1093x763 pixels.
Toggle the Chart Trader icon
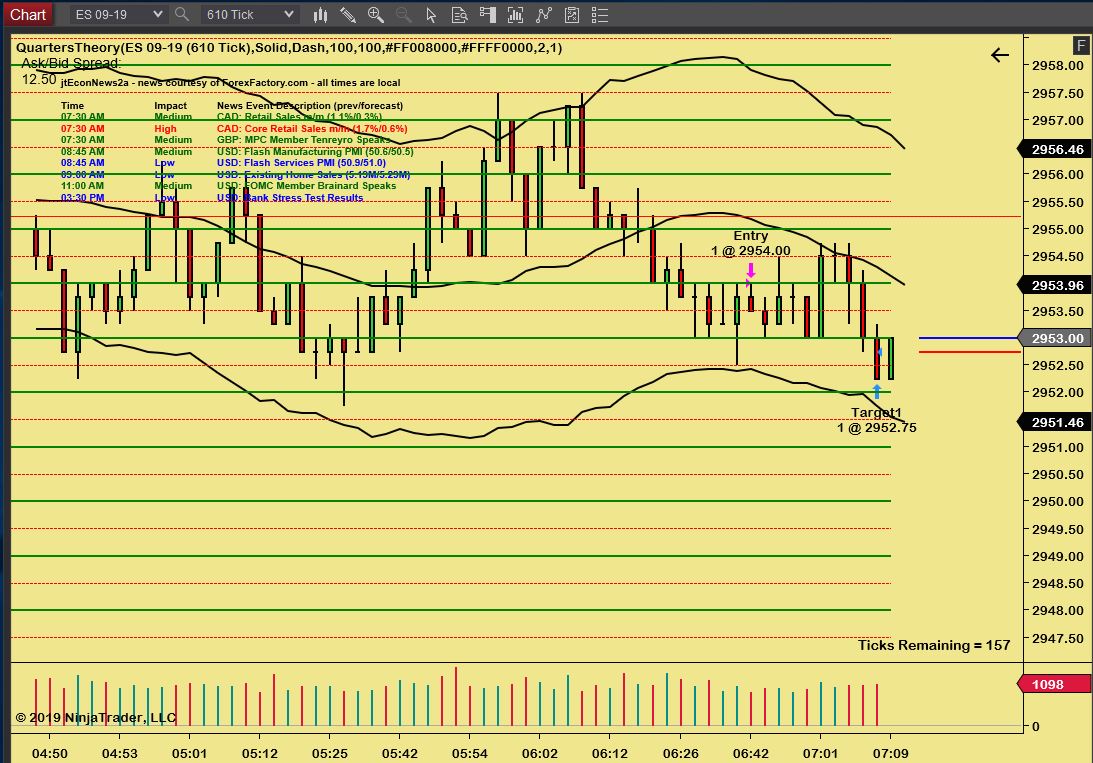tap(487, 15)
